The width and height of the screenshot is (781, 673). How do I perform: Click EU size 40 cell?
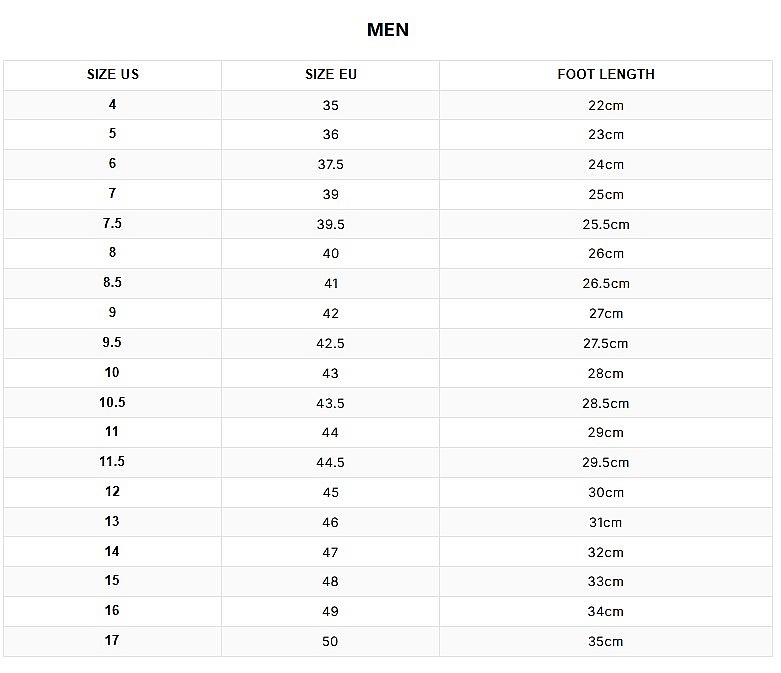[x=331, y=254]
